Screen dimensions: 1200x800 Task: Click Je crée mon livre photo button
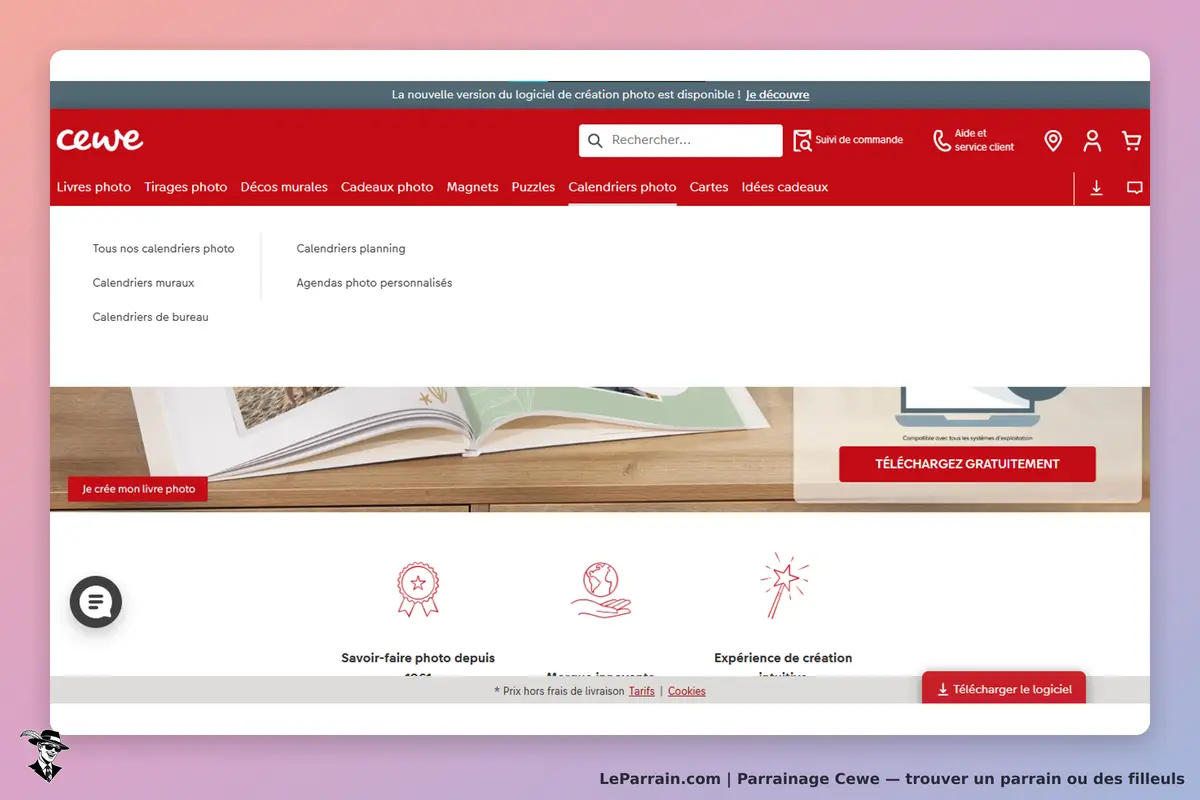(138, 489)
